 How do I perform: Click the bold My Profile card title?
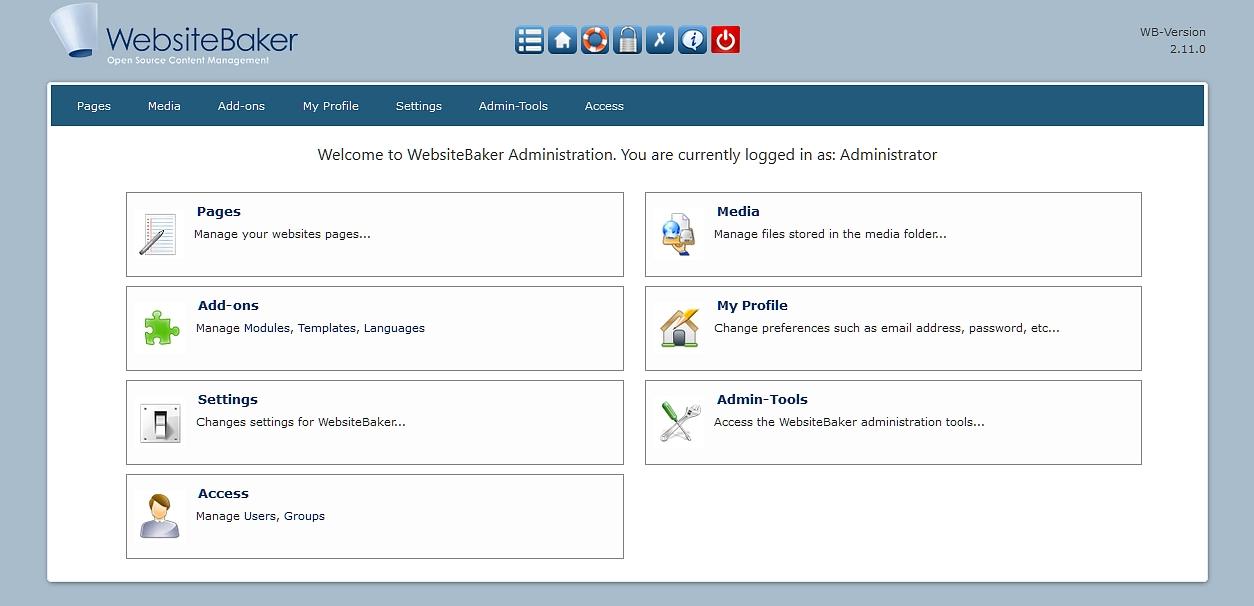coord(752,305)
